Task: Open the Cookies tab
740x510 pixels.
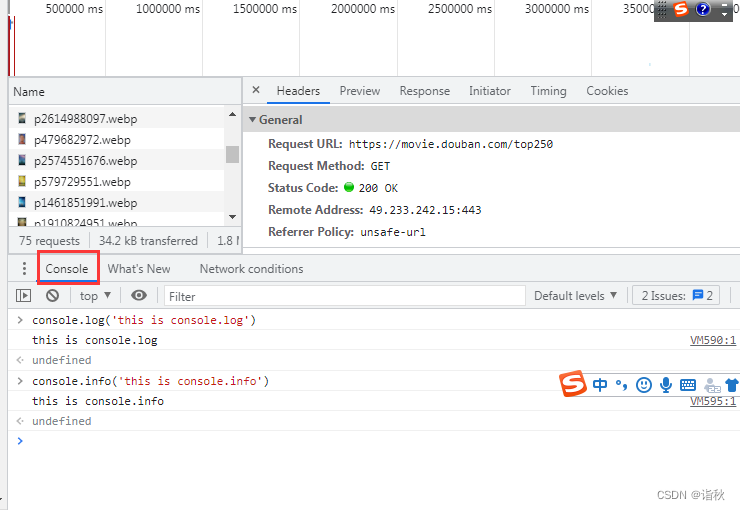Action: (x=607, y=91)
